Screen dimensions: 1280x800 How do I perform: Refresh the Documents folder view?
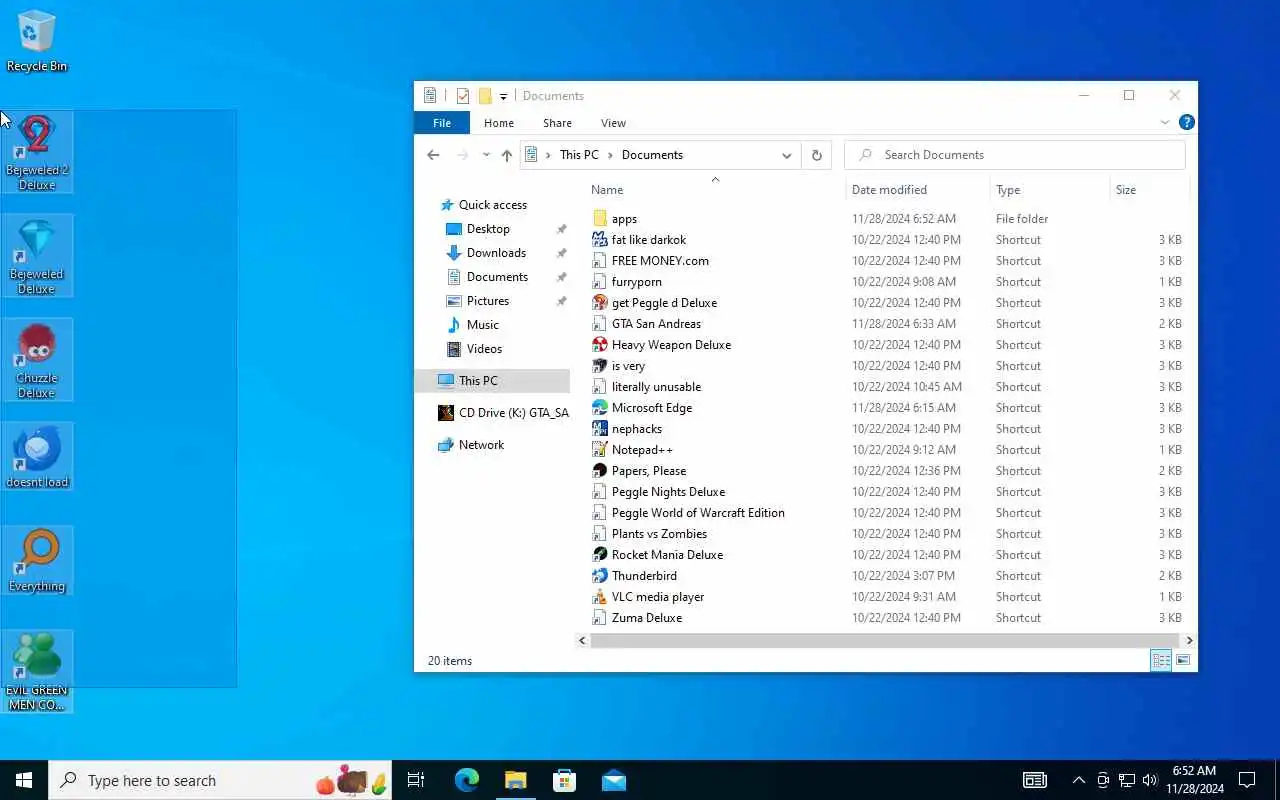(x=817, y=155)
